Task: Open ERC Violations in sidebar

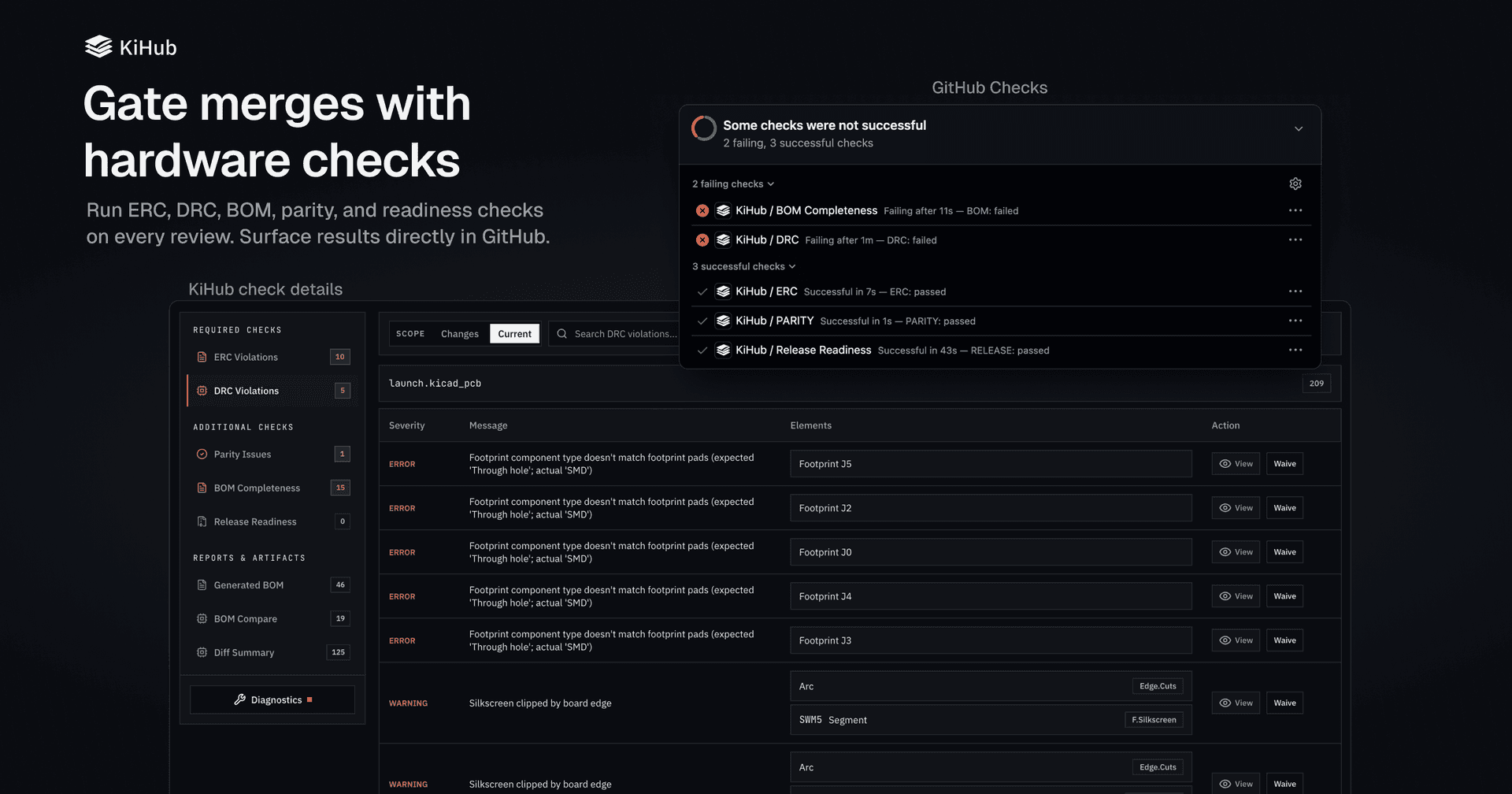Action: point(272,357)
